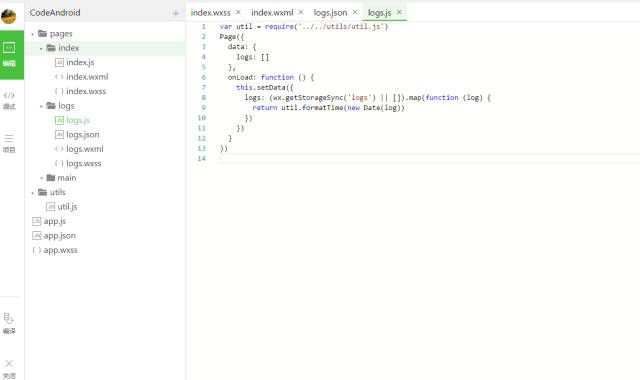Image resolution: width=640 pixels, height=380 pixels.
Task: Open the Project (项目) sidebar panel
Action: pyautogui.click(x=9, y=144)
